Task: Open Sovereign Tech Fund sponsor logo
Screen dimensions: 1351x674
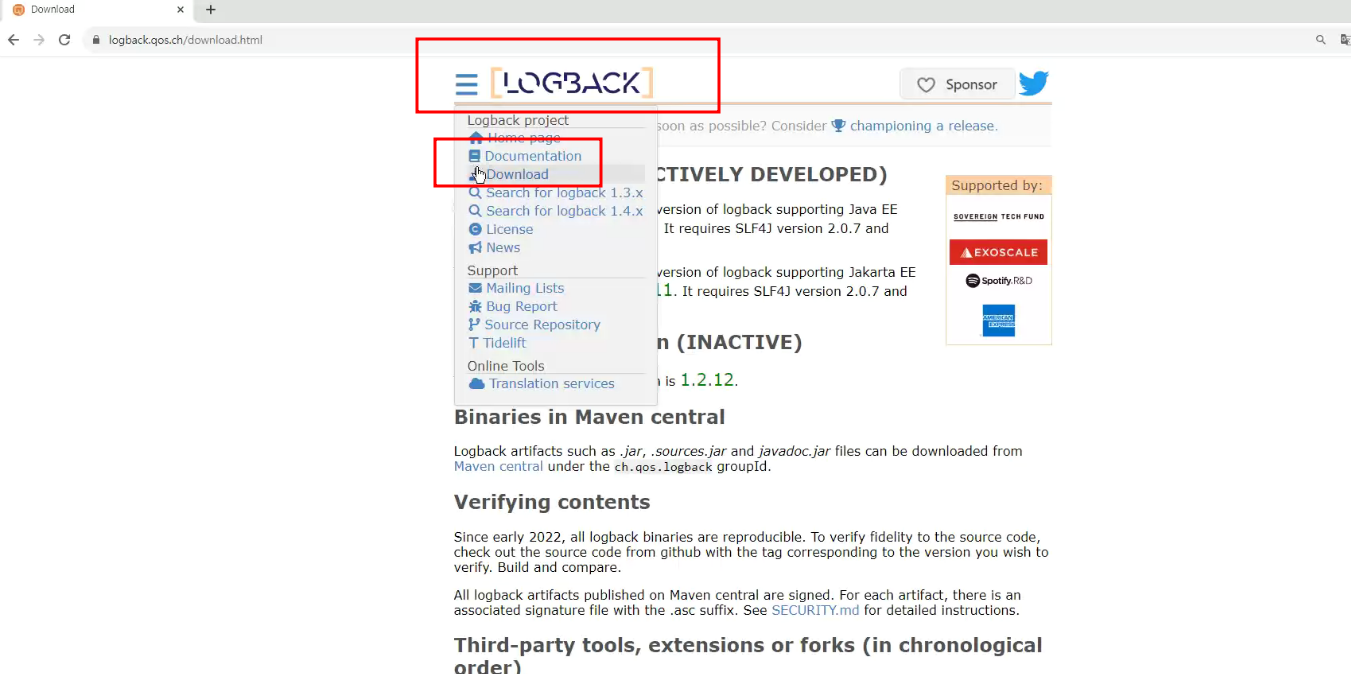Action: 998,217
